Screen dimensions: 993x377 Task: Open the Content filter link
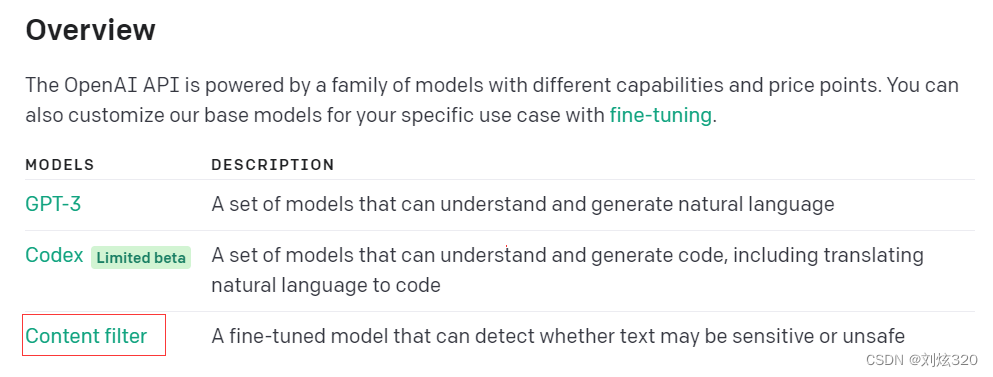click(x=86, y=336)
